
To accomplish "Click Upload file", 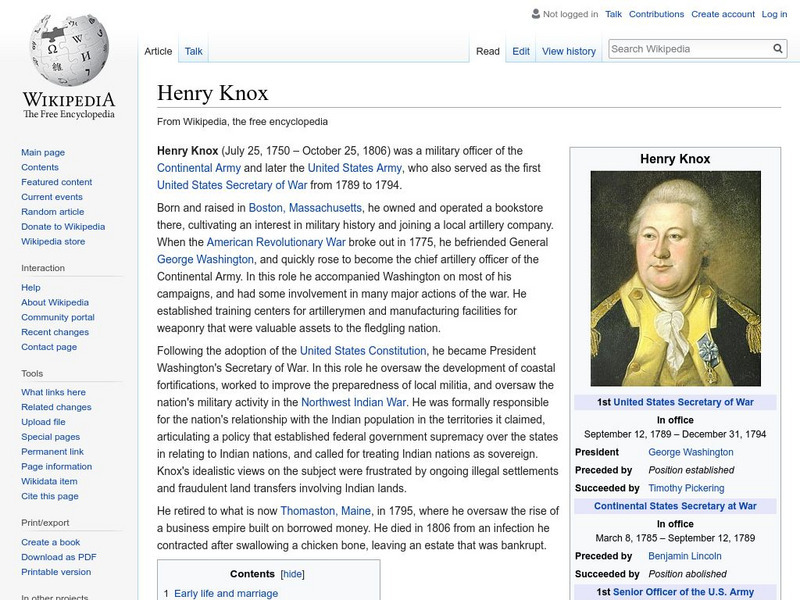I will click(x=43, y=421).
